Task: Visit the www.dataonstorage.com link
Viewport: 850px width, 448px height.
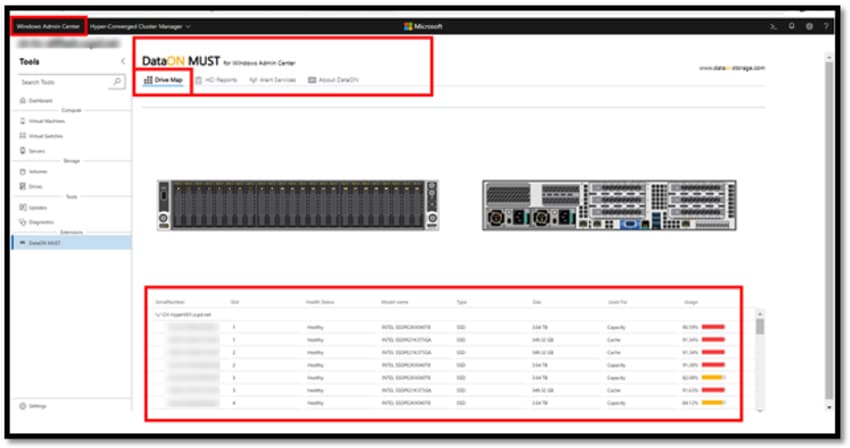Action: pos(732,68)
